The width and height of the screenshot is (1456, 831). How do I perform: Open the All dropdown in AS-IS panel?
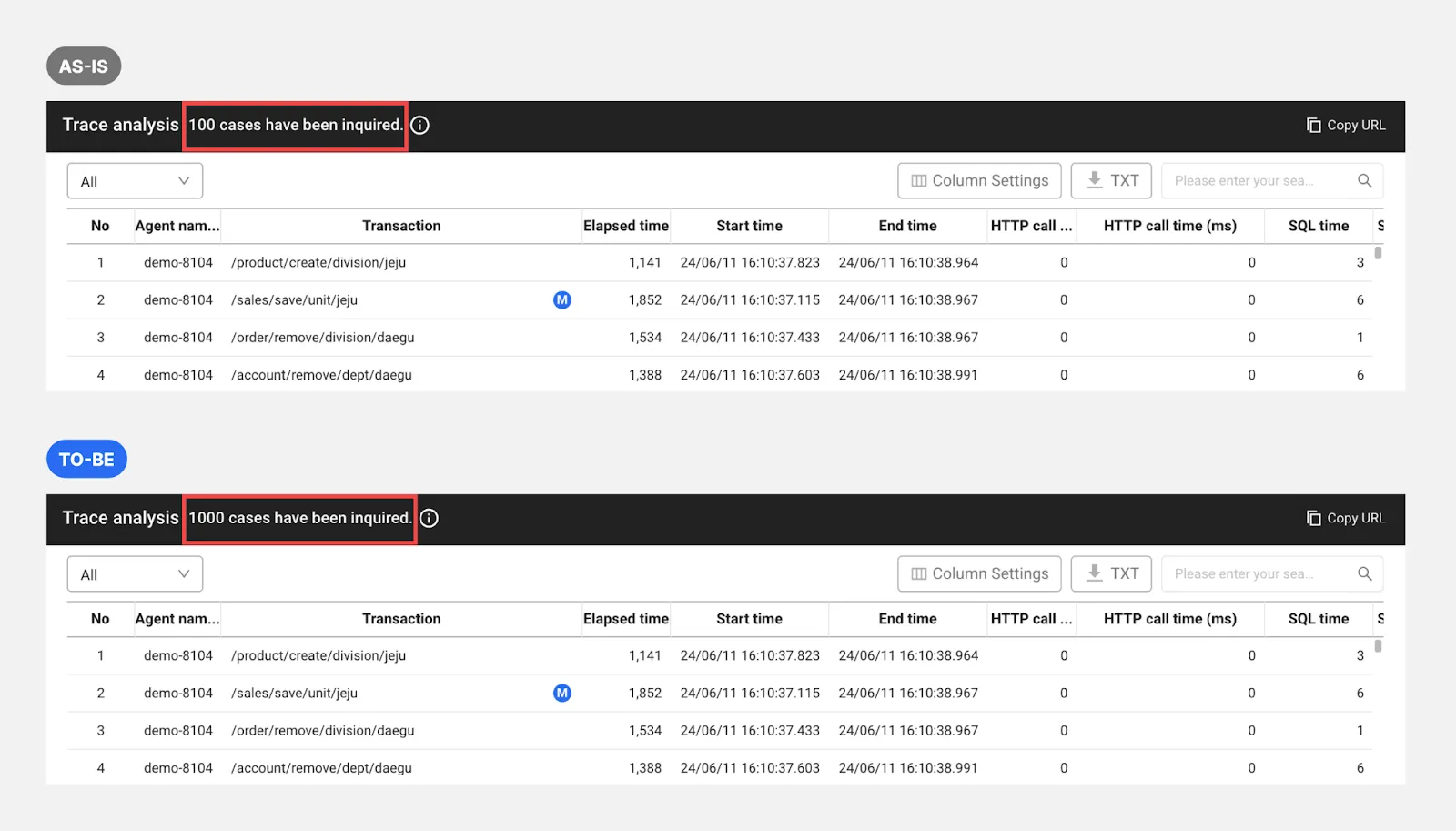click(135, 181)
